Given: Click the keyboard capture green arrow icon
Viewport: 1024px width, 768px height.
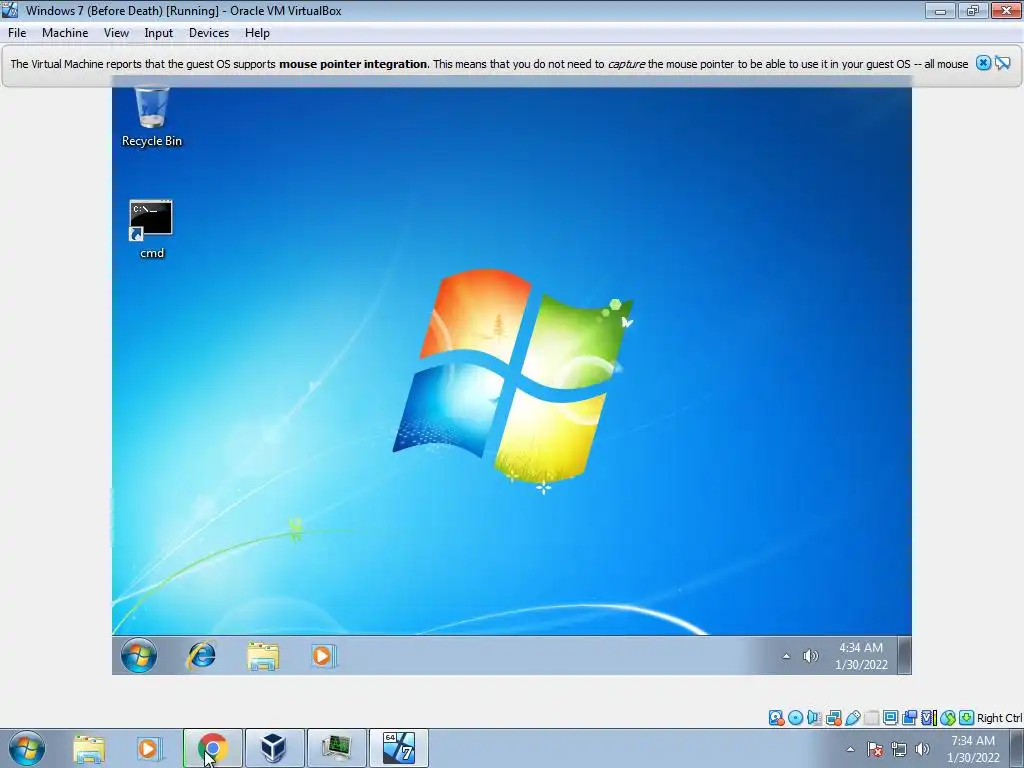Looking at the screenshot, I should [967, 718].
